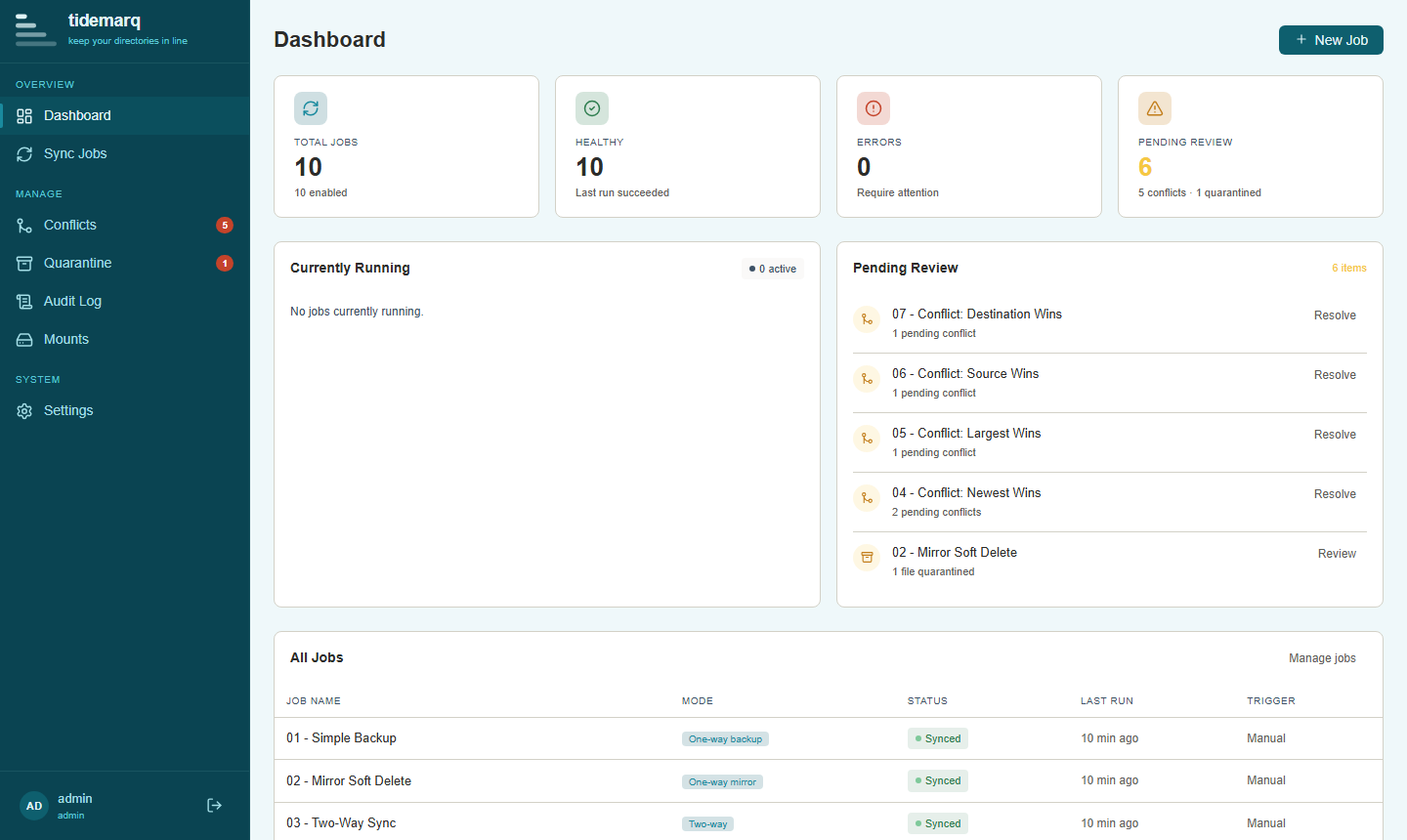Click the Two-way mode tag
This screenshot has width=1407, height=840.
[707, 824]
